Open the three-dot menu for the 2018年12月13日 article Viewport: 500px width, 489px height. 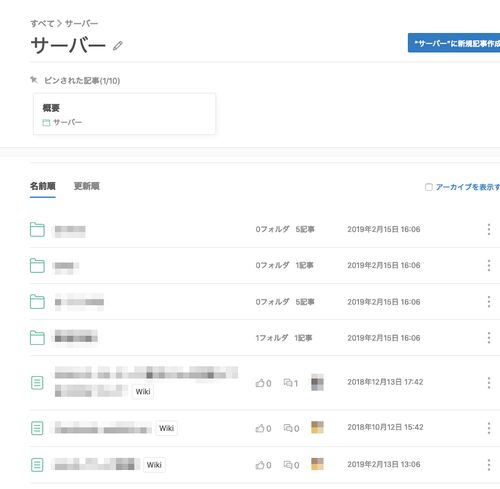tap(489, 383)
